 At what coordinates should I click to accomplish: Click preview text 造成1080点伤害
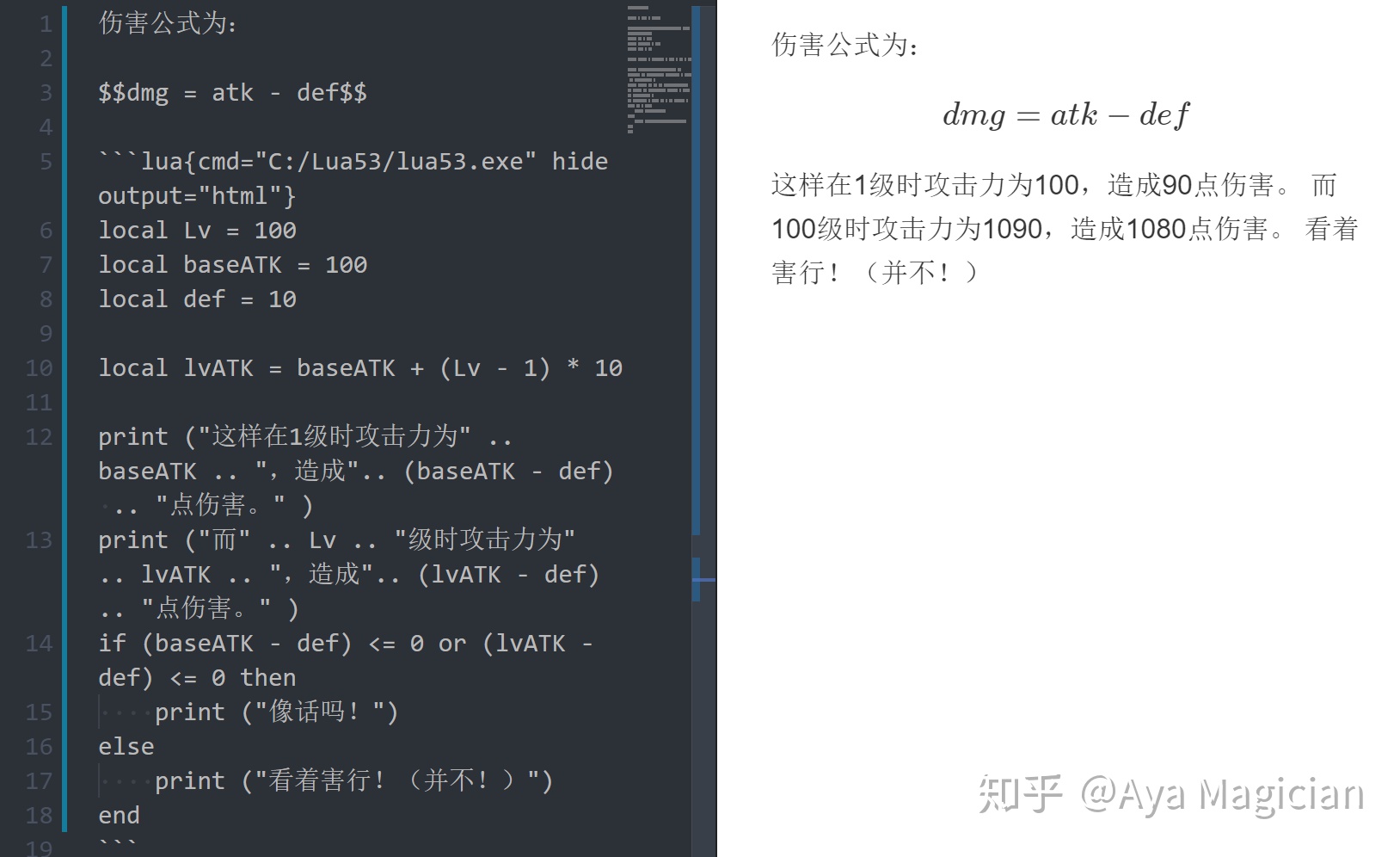[x=1170, y=229]
